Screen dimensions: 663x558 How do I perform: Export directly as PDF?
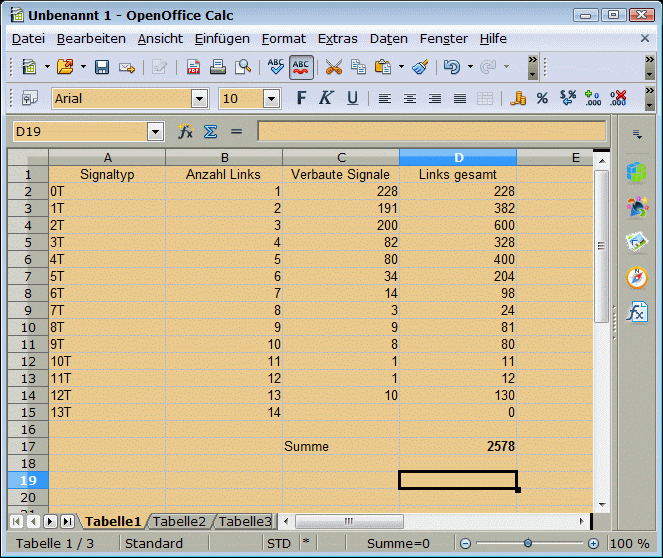[193, 67]
